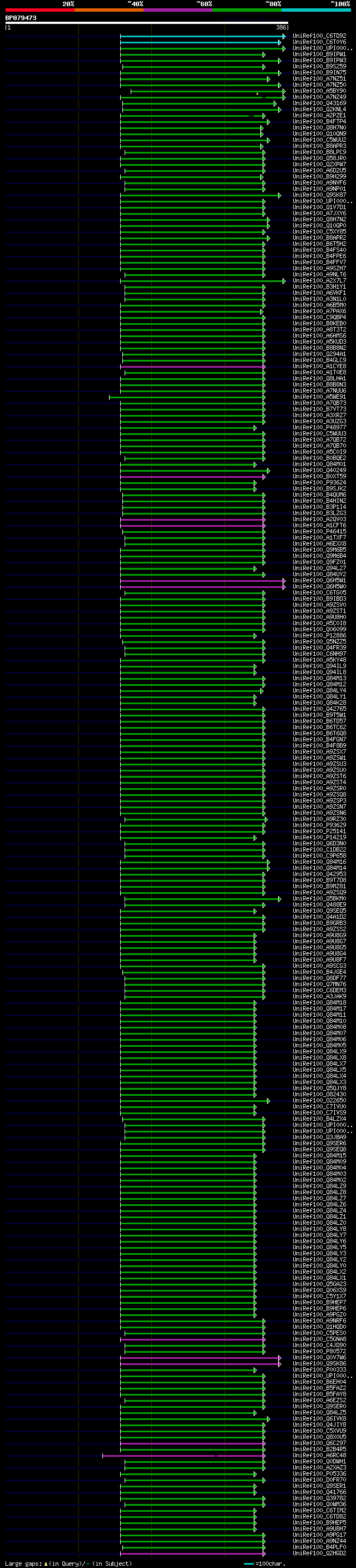Click the UniRef100_Q39782 entry
Viewport: 356px width, 1568px height.
[x=319, y=1497]
